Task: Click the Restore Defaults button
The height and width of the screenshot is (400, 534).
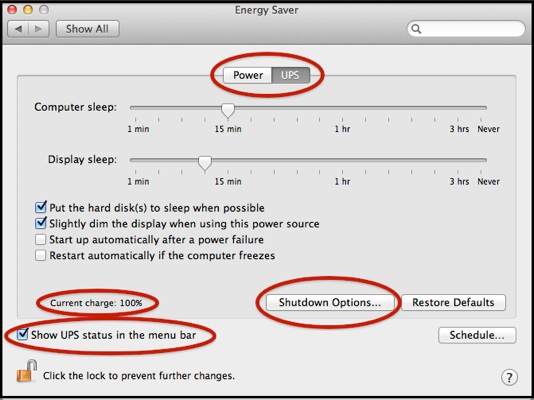Action: pos(453,302)
